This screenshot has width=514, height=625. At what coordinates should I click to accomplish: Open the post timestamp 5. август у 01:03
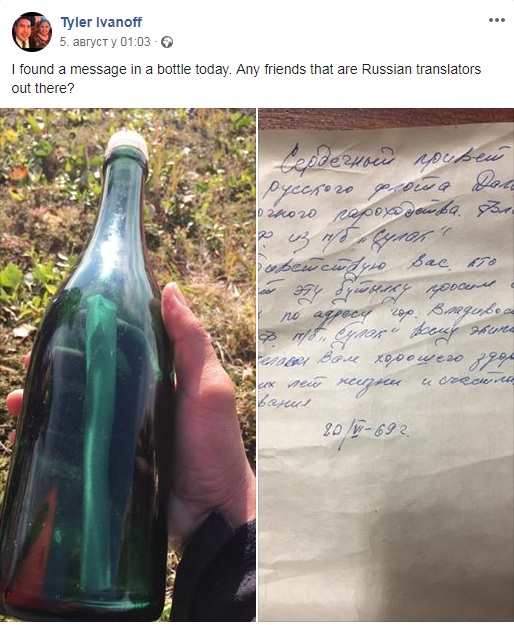tap(105, 42)
